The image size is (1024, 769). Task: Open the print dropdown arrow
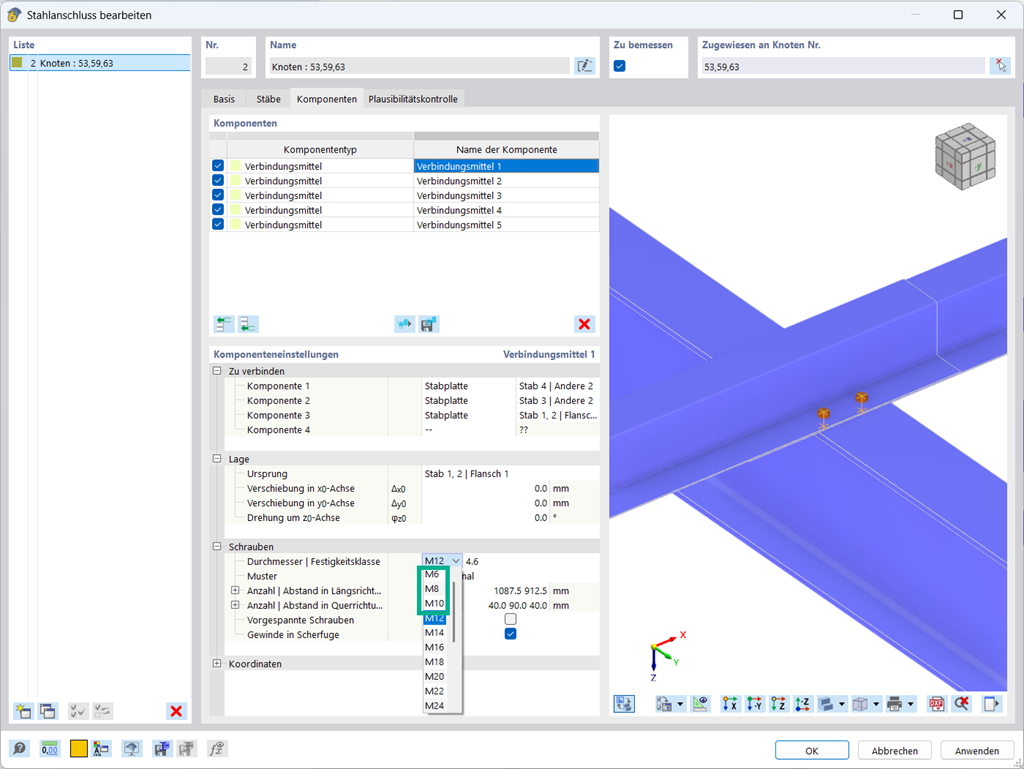pos(911,704)
